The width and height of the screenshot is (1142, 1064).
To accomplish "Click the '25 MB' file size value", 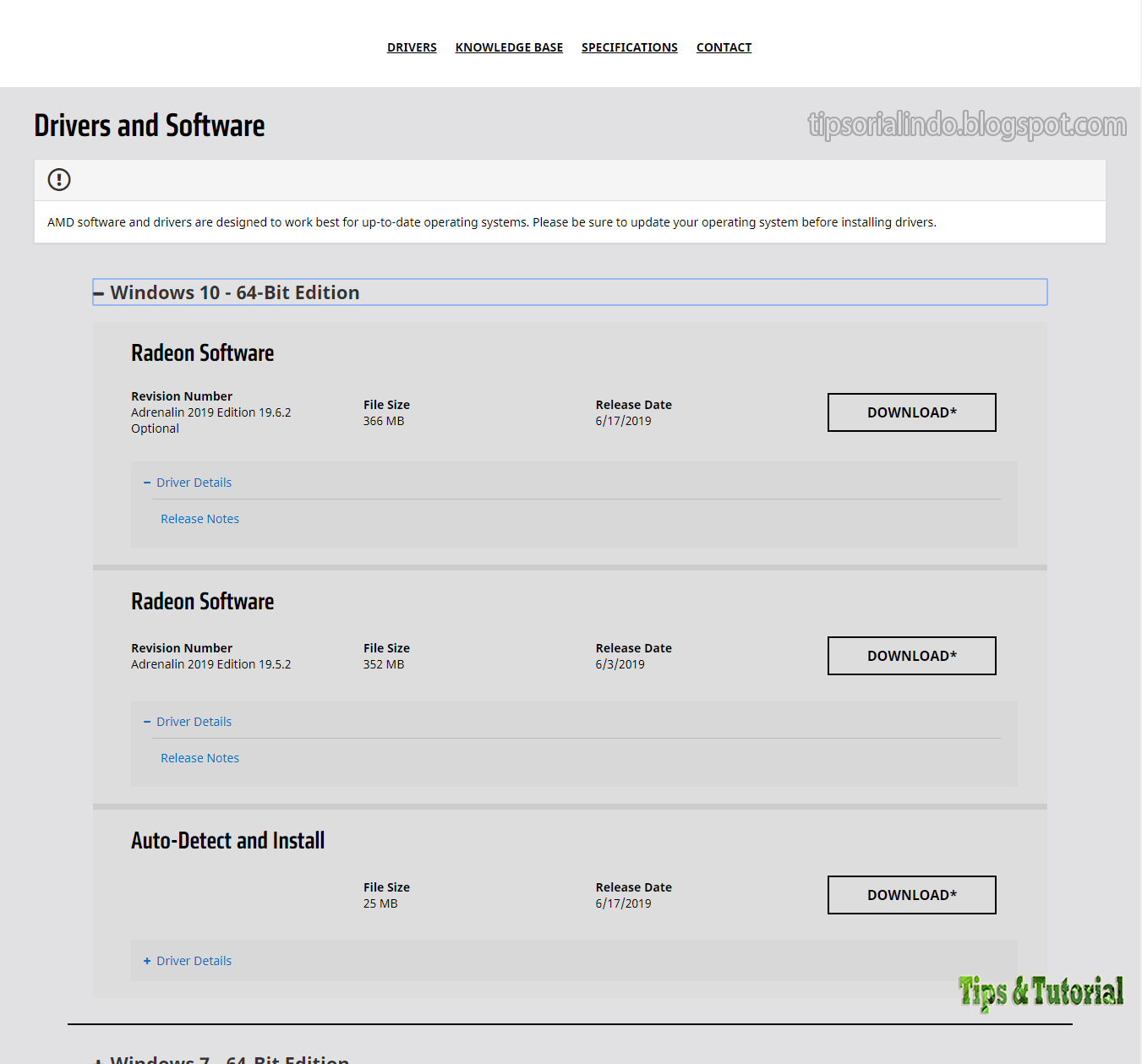I will tap(380, 903).
